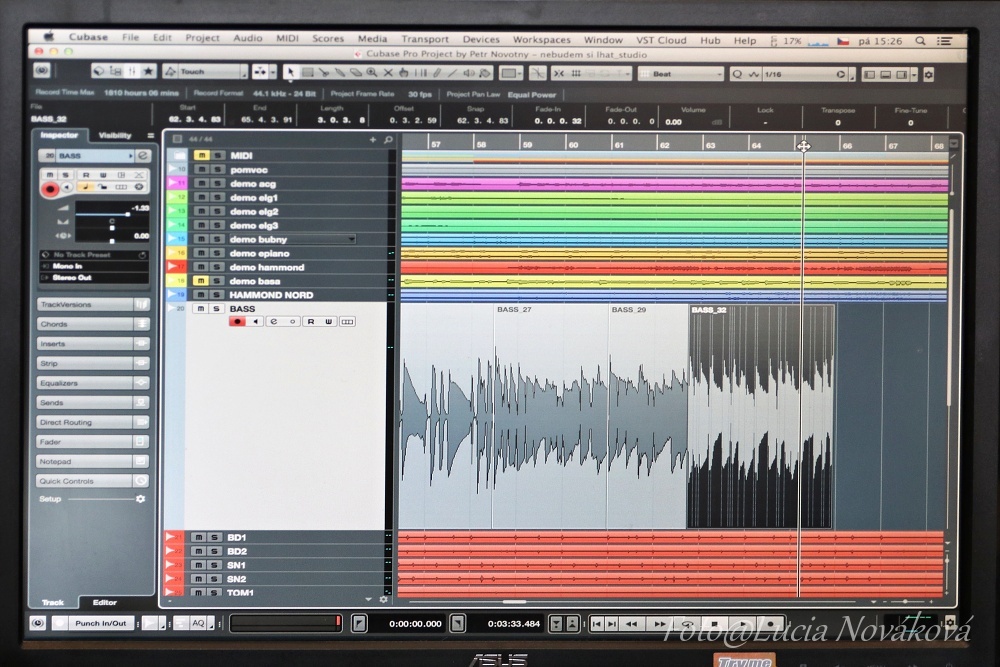
Task: Open the Quick Controls section
Action: [92, 481]
